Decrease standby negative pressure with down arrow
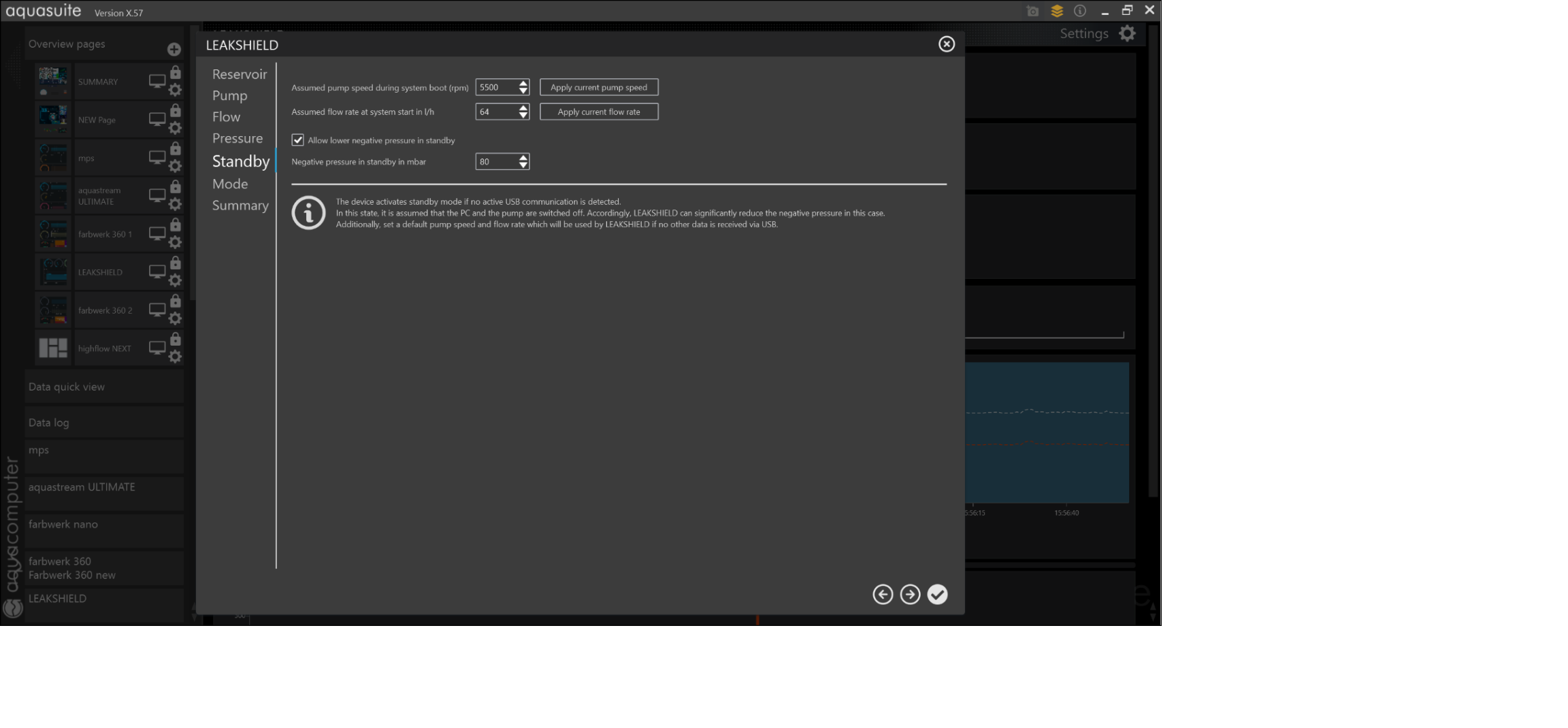The image size is (1568, 728). (x=523, y=165)
